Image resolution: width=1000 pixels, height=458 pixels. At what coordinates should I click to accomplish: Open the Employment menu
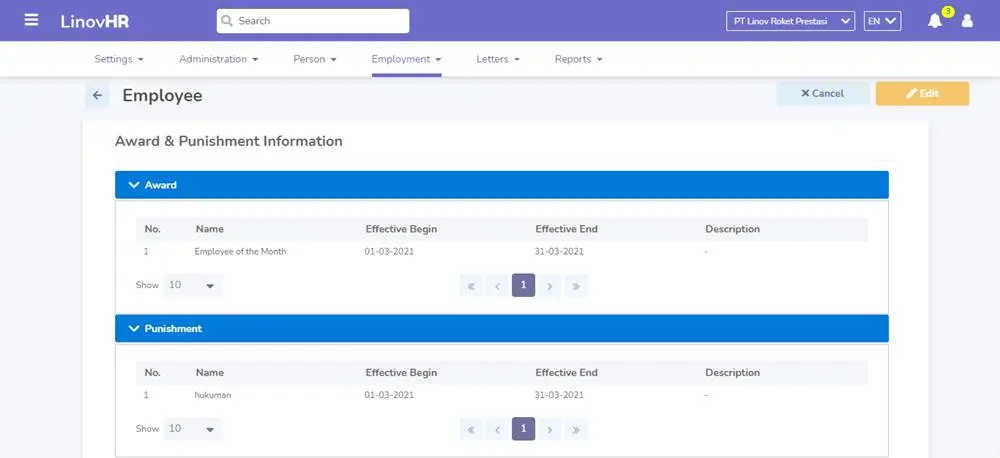coord(406,59)
